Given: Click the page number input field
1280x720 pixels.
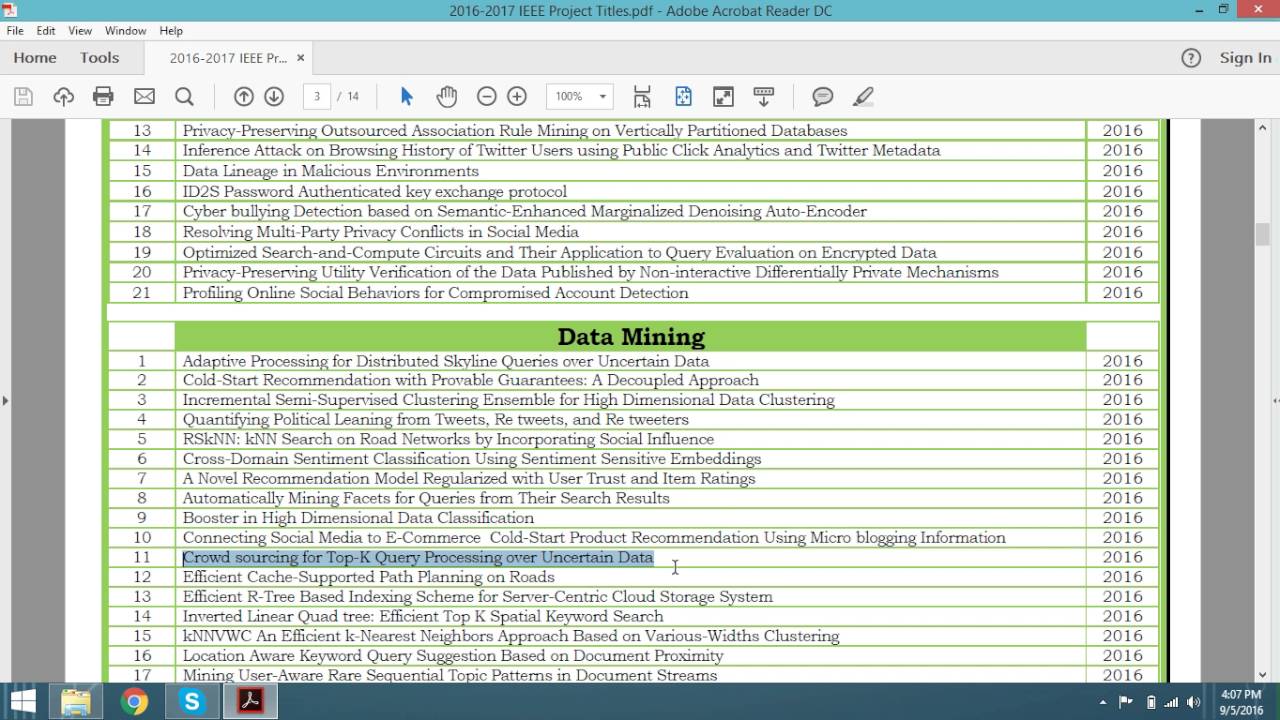Looking at the screenshot, I should (316, 97).
